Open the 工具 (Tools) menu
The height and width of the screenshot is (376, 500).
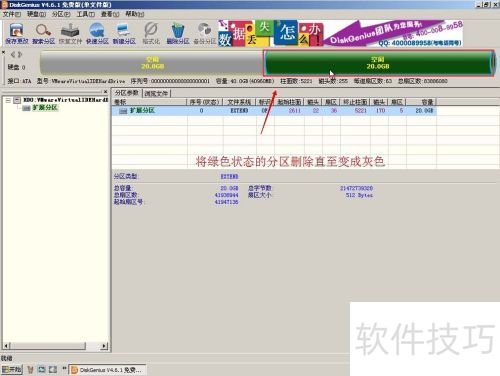pyautogui.click(x=85, y=14)
